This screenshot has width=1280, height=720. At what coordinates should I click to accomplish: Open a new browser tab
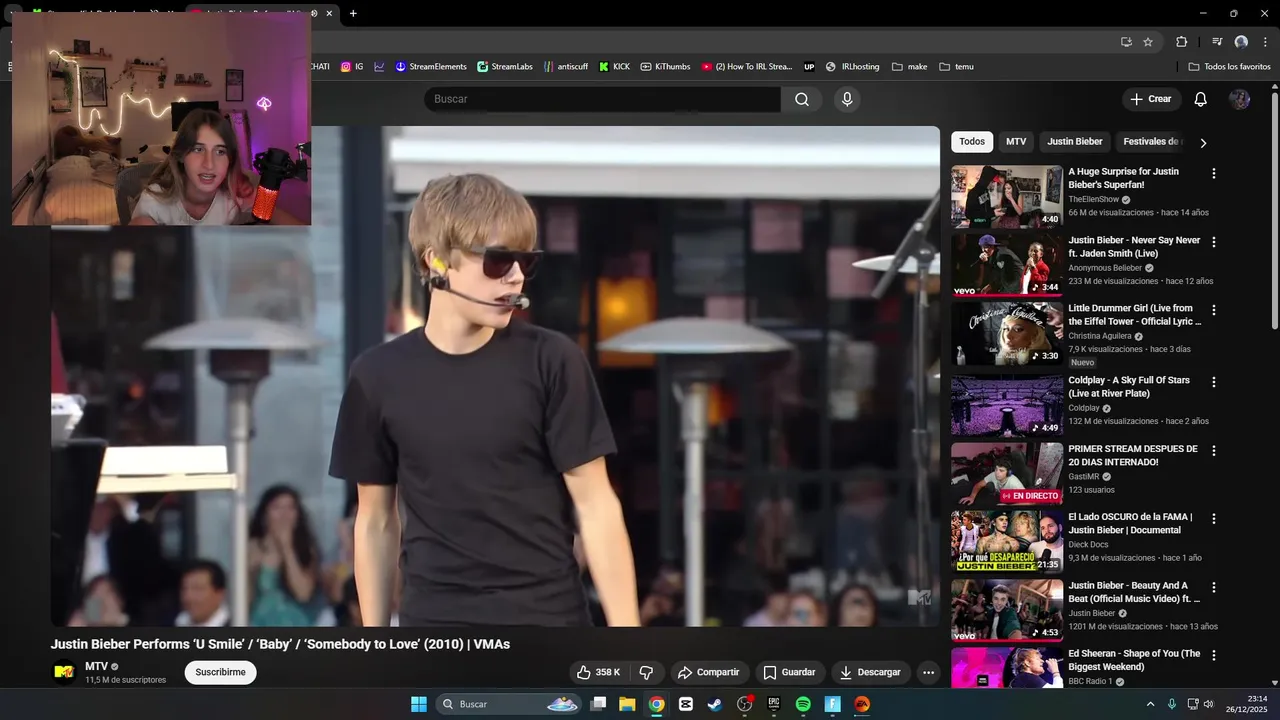(353, 13)
